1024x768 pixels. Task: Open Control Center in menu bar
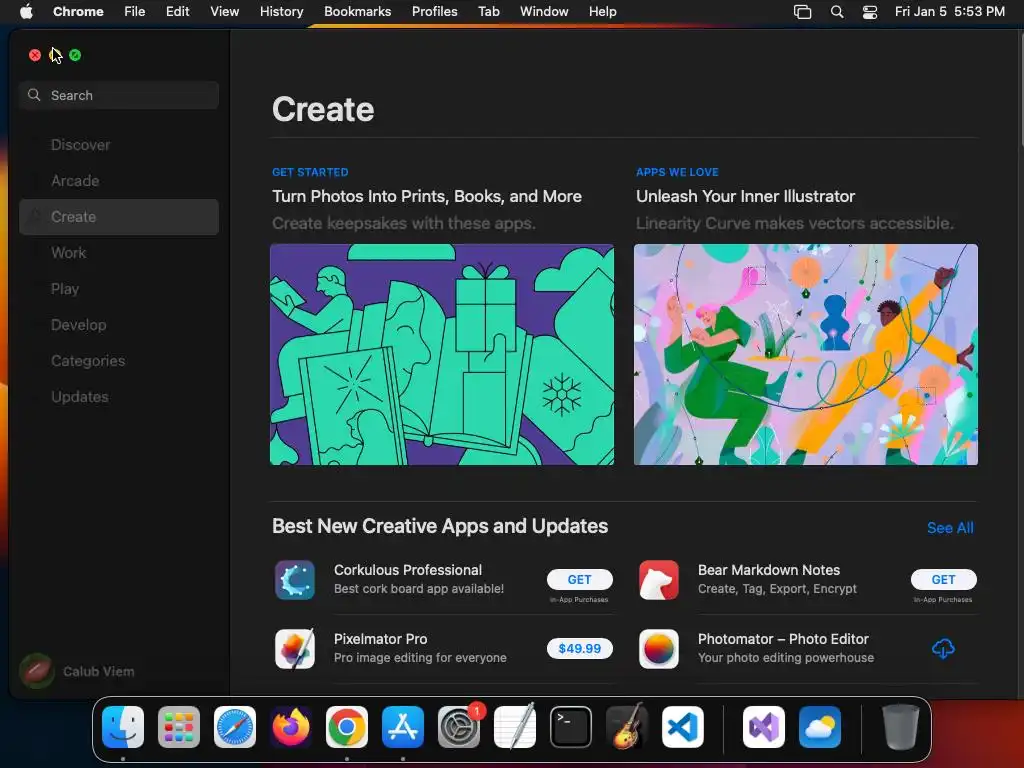coord(870,12)
